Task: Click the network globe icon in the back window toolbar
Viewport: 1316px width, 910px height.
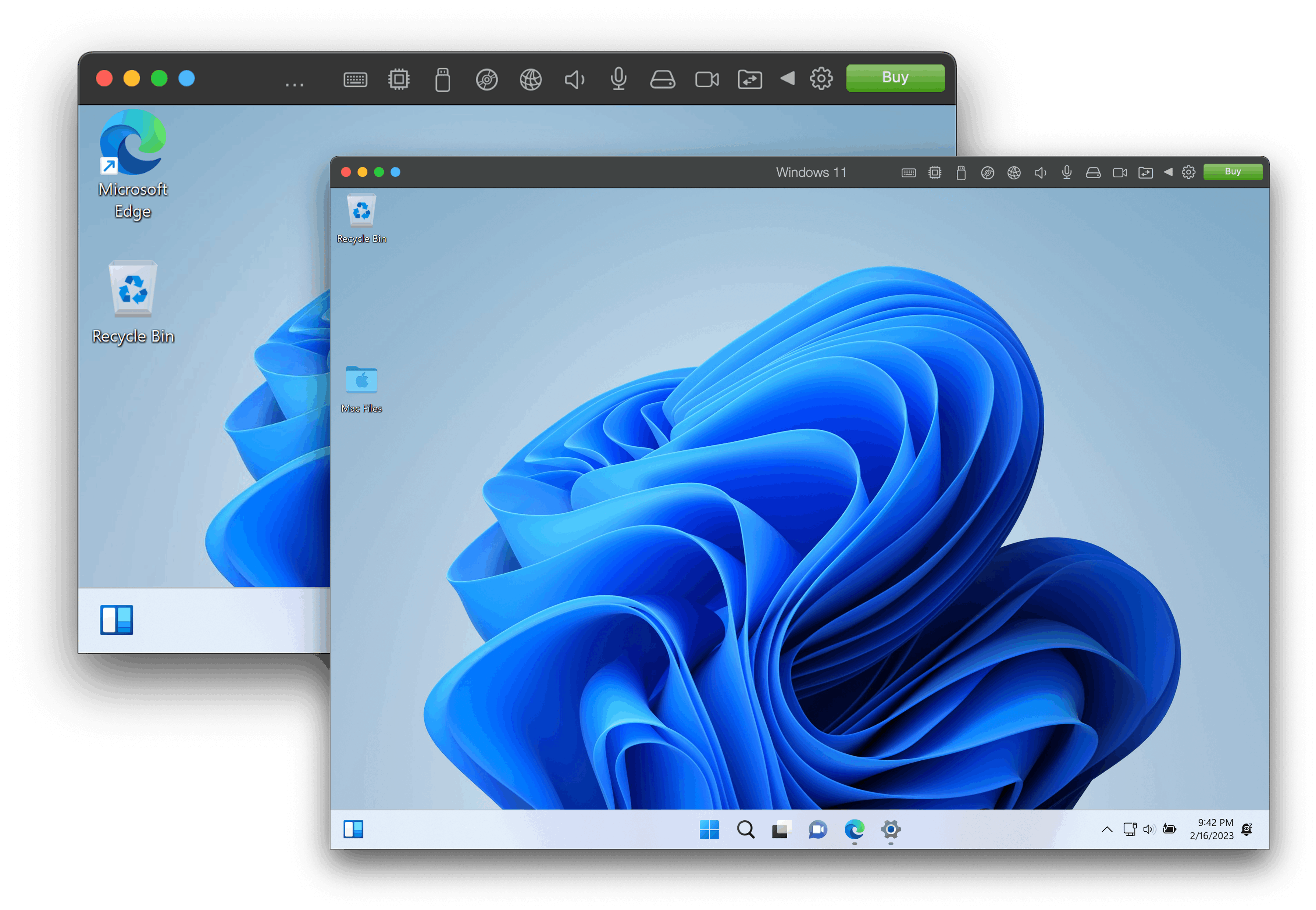Action: click(530, 79)
